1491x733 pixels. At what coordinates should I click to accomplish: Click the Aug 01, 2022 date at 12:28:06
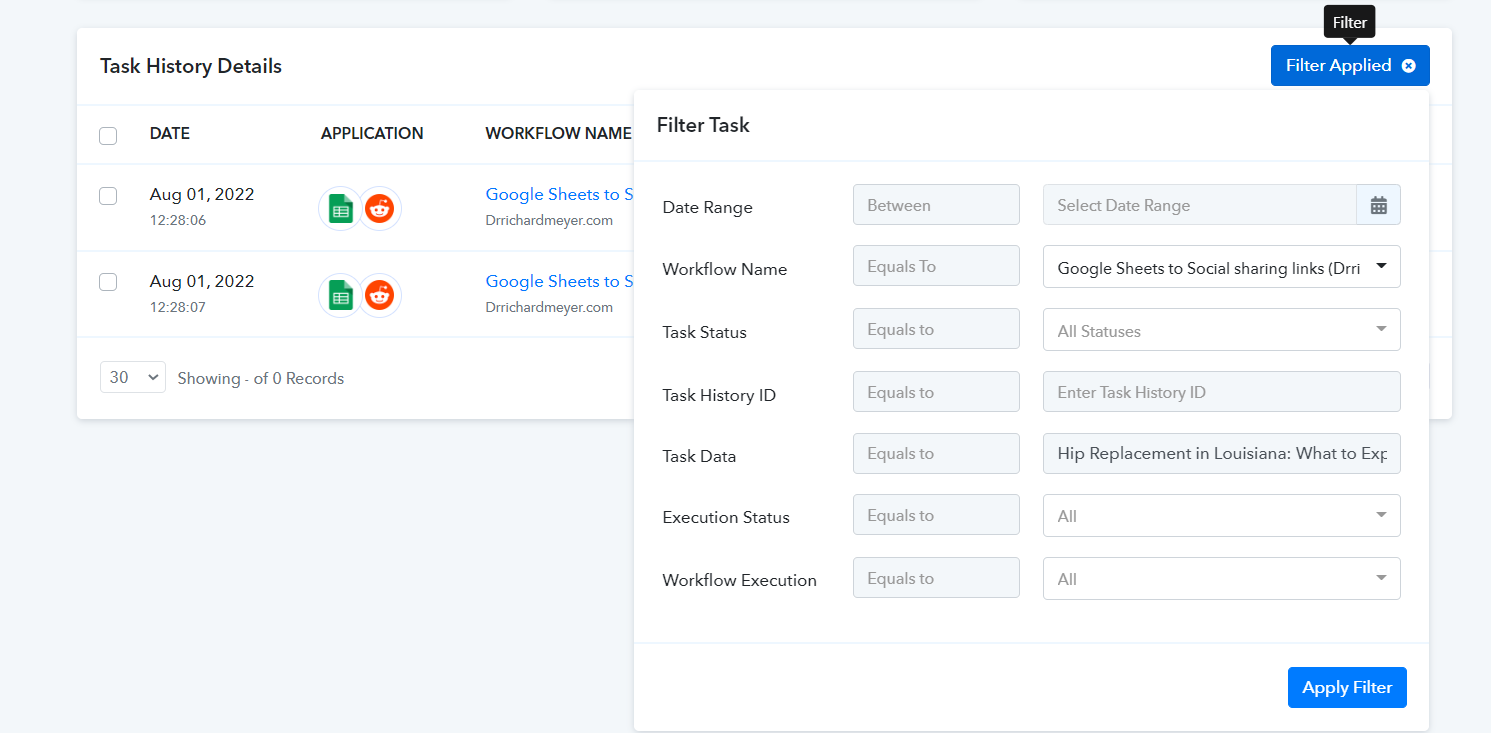coord(202,195)
